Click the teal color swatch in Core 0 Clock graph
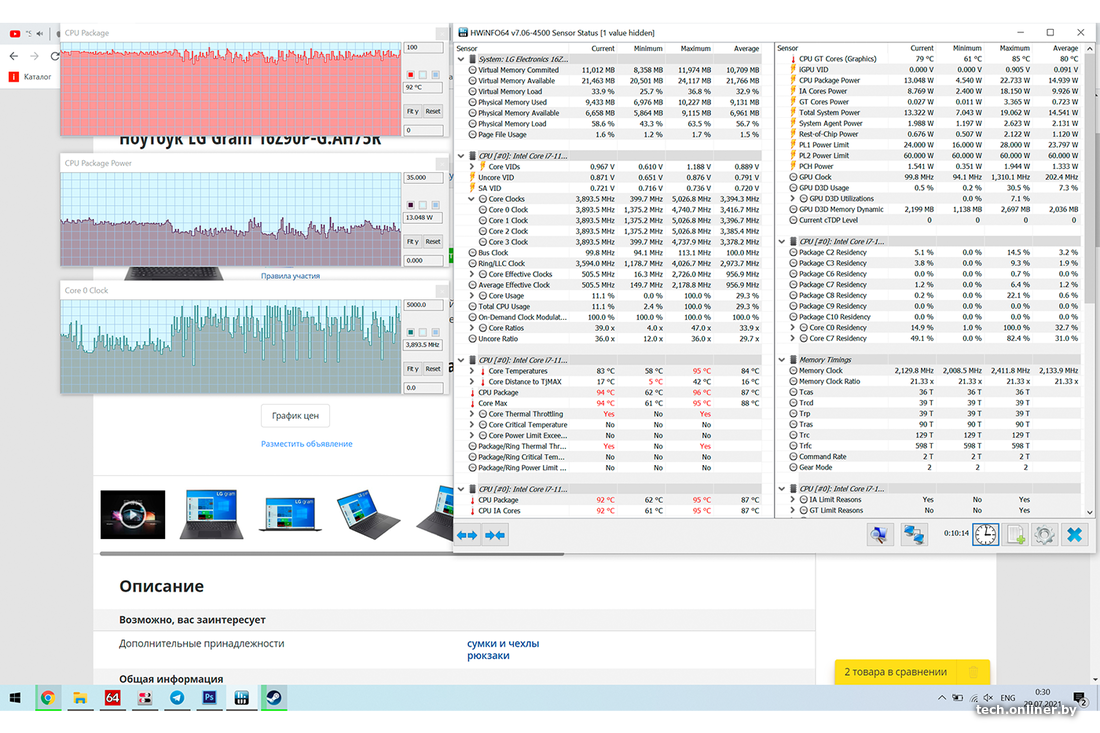The width and height of the screenshot is (1100, 733). tap(411, 332)
